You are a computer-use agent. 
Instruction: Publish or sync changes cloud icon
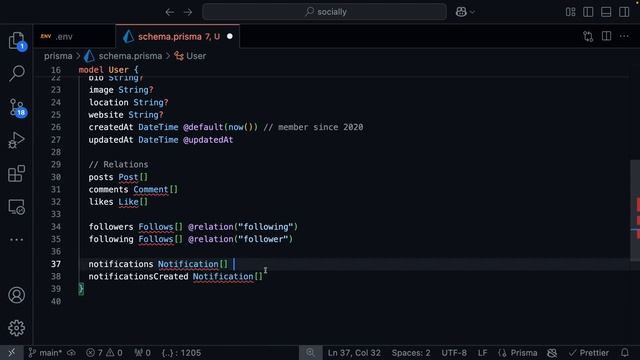click(x=71, y=353)
